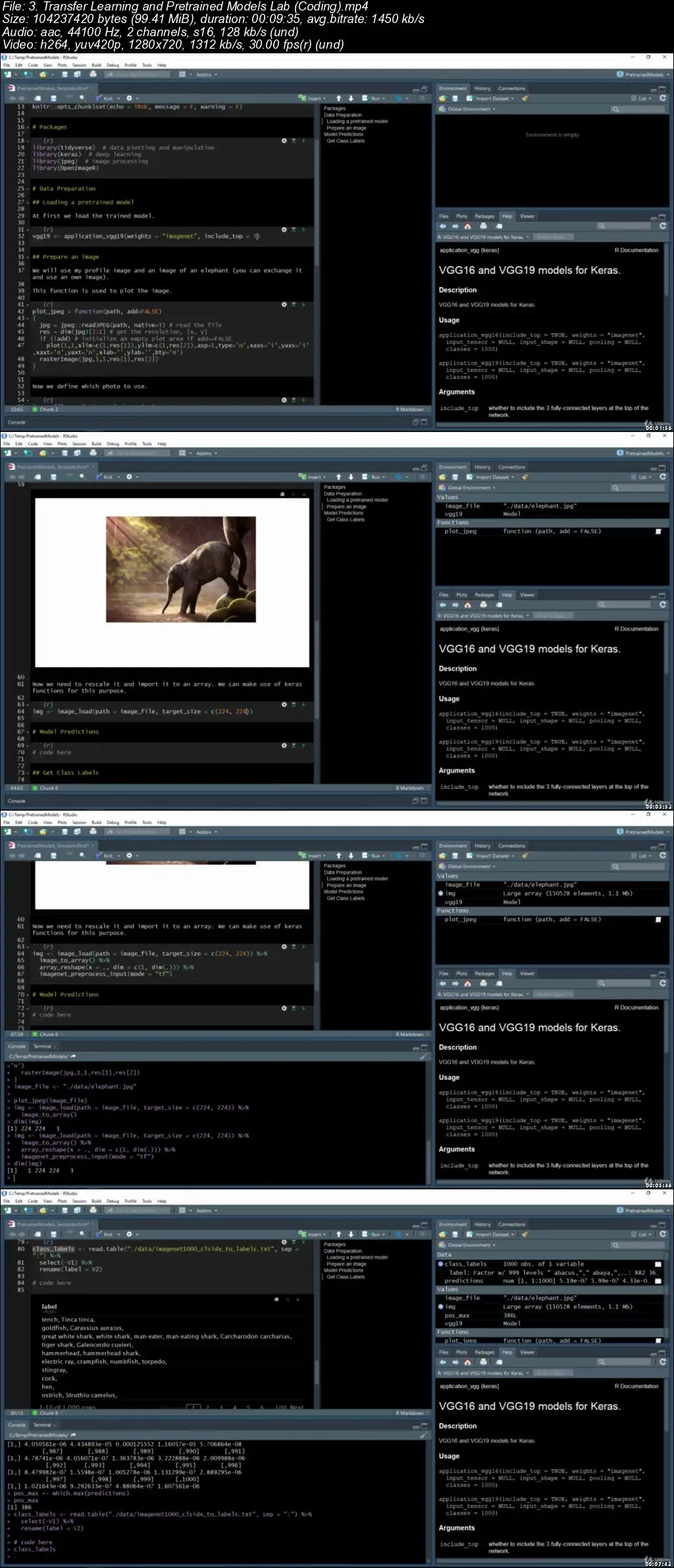This screenshot has width=674, height=1568.
Task: Open Plots tab in 00:03:52 frame
Action: (x=461, y=595)
